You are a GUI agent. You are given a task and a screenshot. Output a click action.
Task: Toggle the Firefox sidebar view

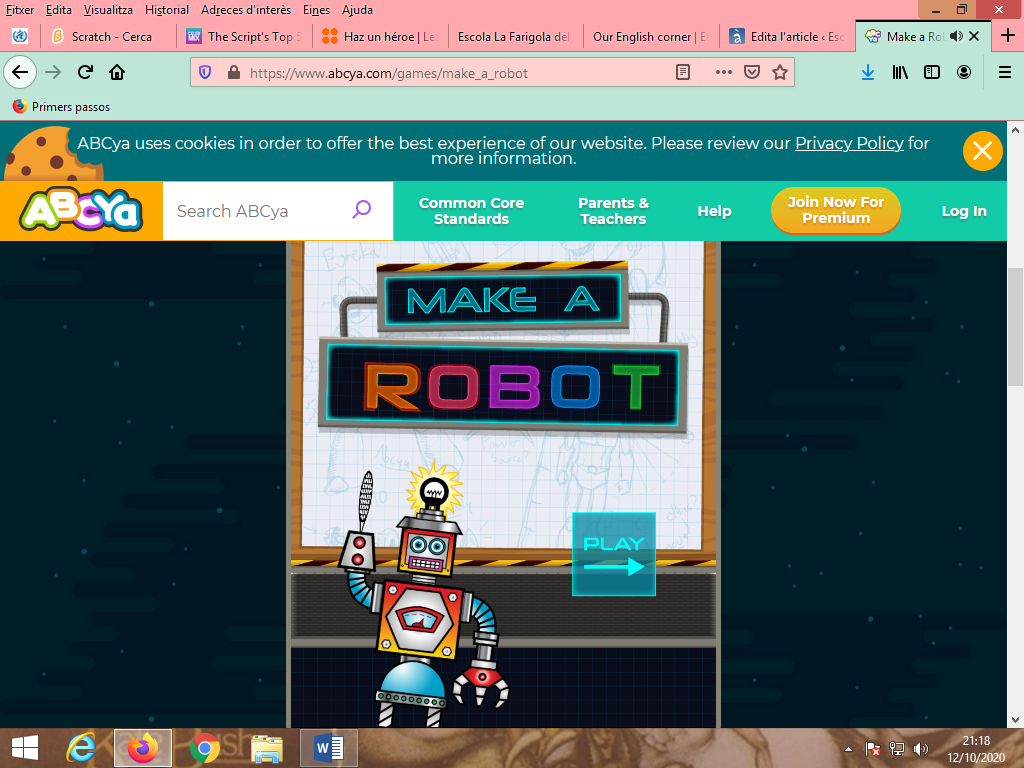[931, 72]
